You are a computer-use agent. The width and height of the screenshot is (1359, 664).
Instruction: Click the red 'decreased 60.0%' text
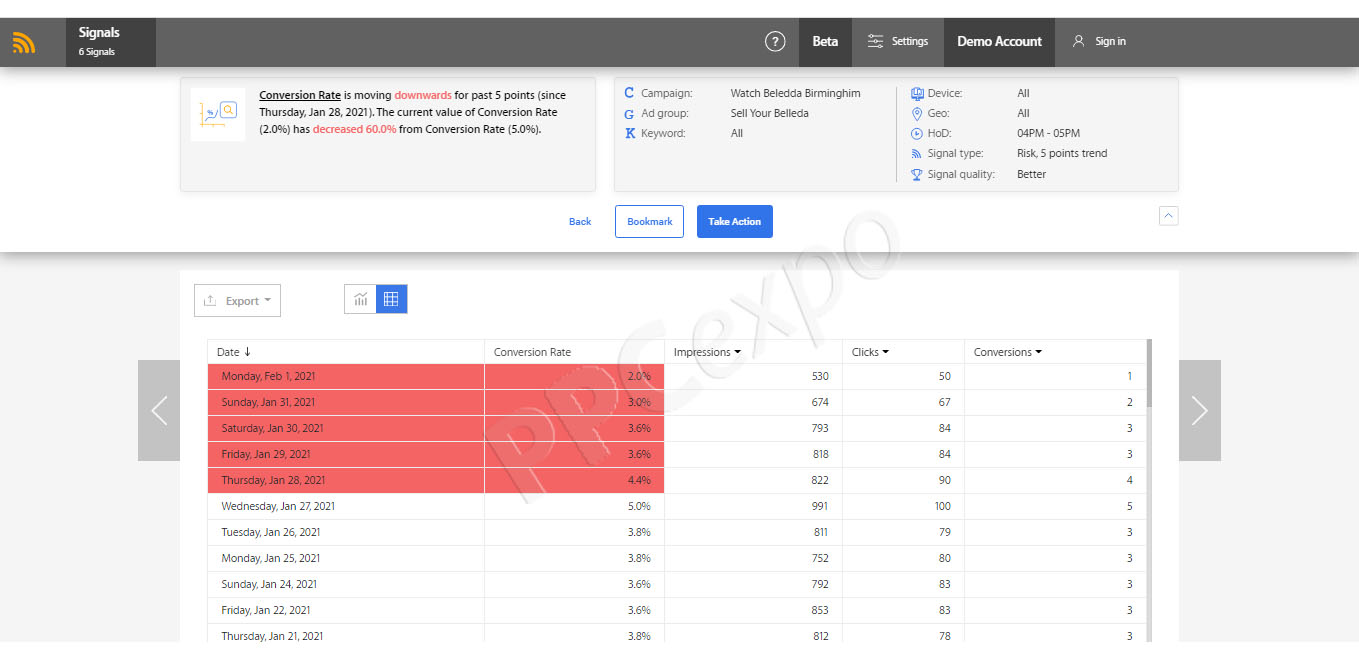coord(354,129)
